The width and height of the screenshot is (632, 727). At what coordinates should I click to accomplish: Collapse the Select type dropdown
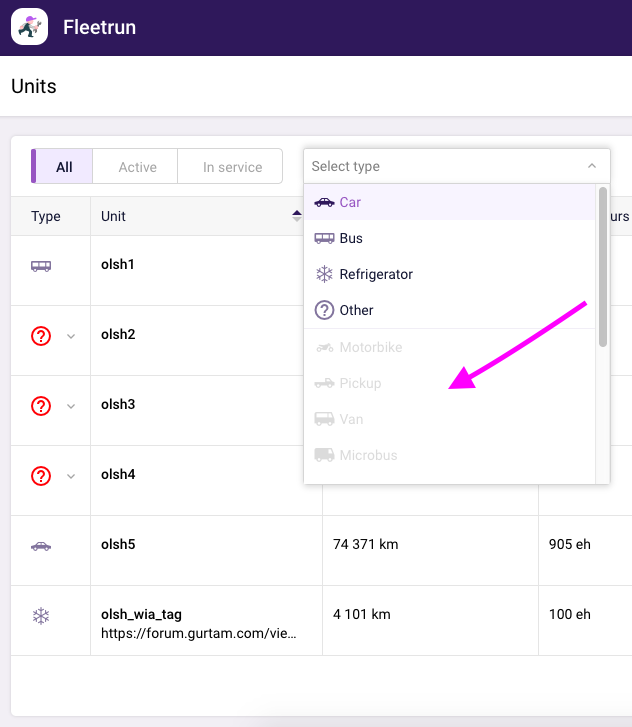(x=591, y=166)
